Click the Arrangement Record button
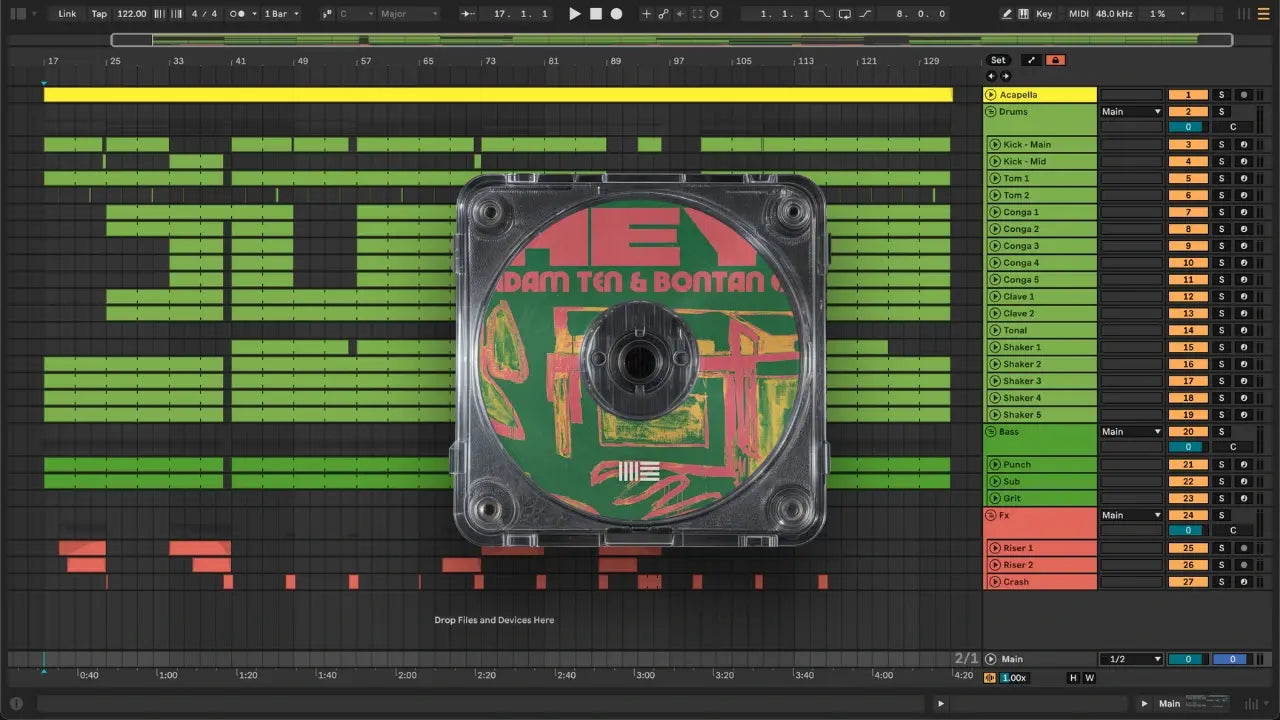This screenshot has width=1280, height=720. 616,14
